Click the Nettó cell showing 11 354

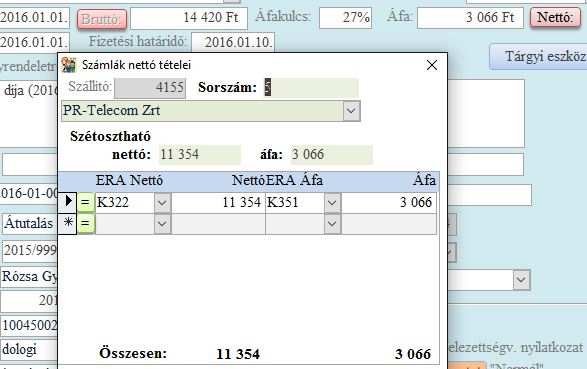pos(218,203)
